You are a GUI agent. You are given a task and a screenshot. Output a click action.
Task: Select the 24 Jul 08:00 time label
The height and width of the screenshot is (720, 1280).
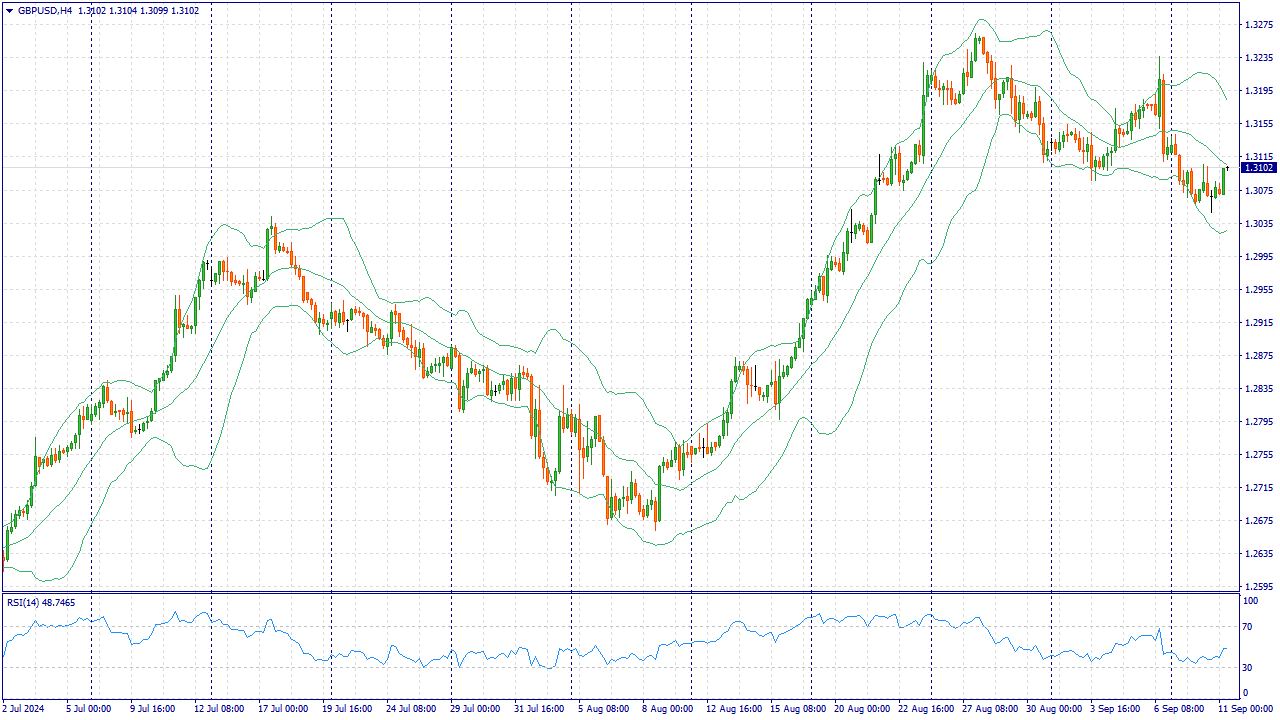coord(409,709)
